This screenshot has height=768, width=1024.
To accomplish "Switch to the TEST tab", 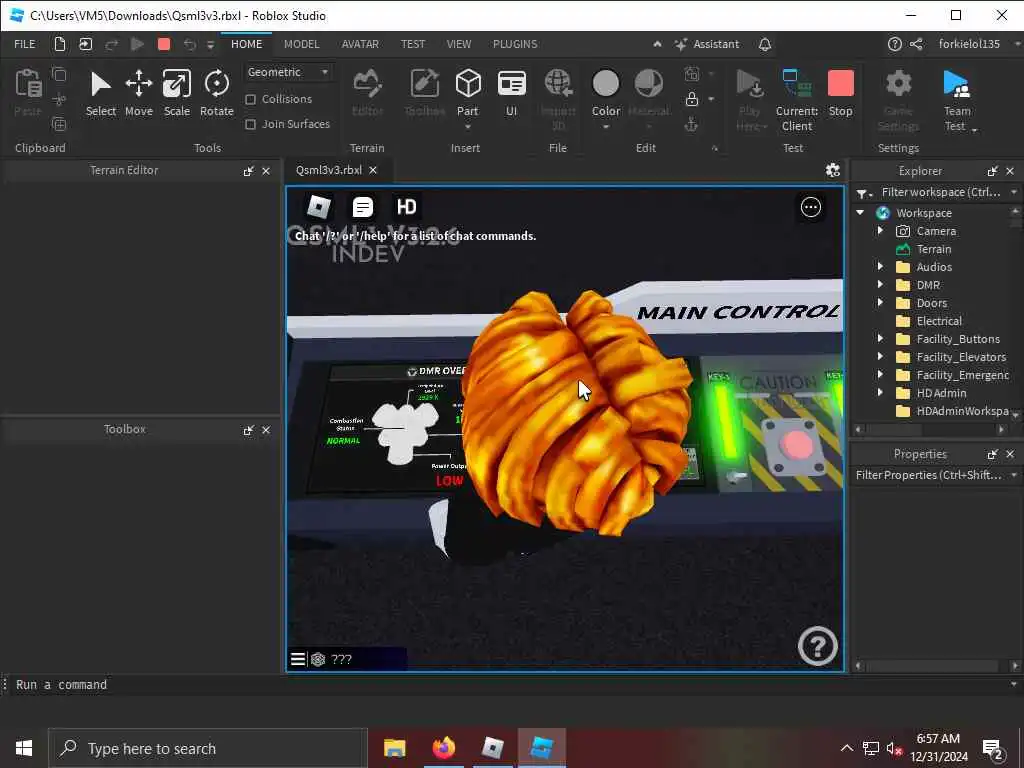I will [x=413, y=44].
